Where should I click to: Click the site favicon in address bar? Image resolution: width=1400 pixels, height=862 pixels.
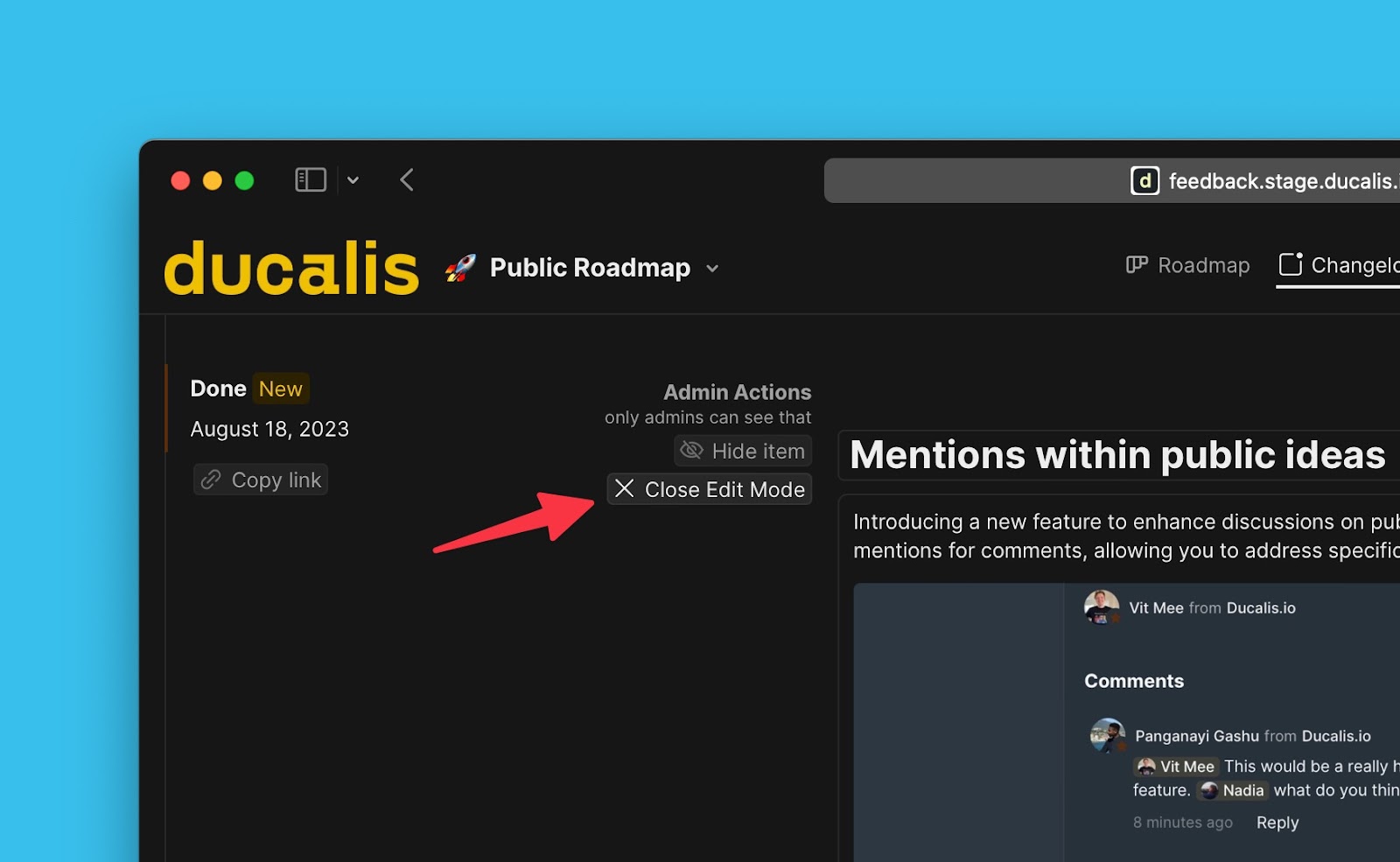click(x=1144, y=181)
